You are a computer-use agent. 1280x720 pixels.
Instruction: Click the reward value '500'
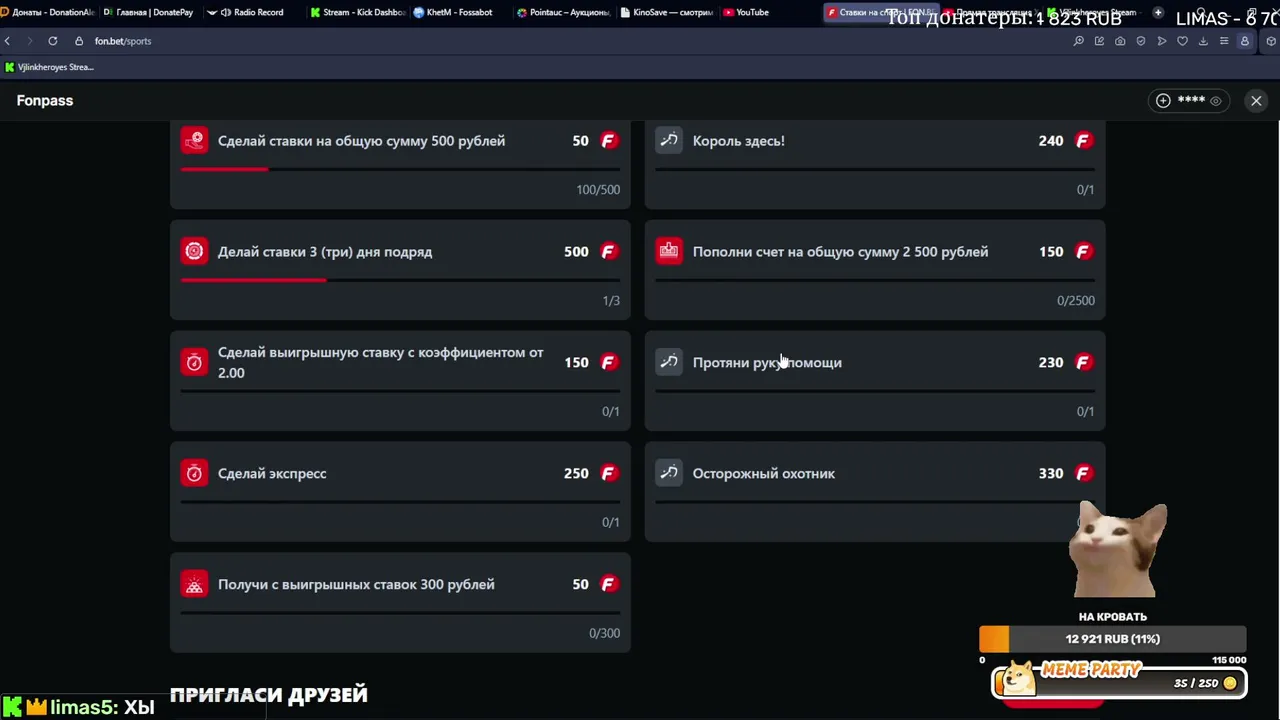576,252
